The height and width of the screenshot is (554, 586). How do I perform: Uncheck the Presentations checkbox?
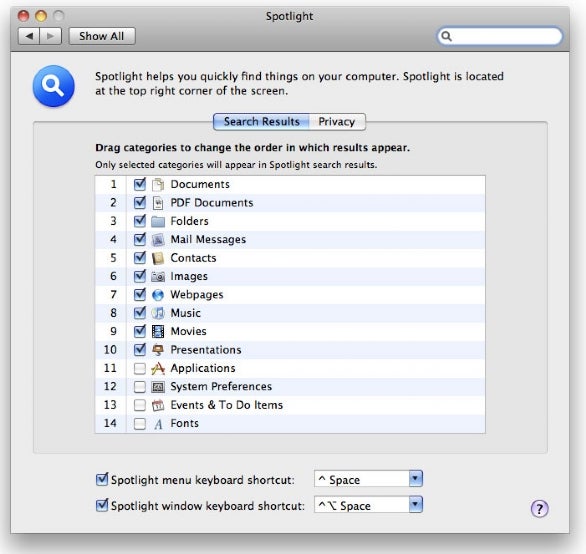[x=140, y=349]
